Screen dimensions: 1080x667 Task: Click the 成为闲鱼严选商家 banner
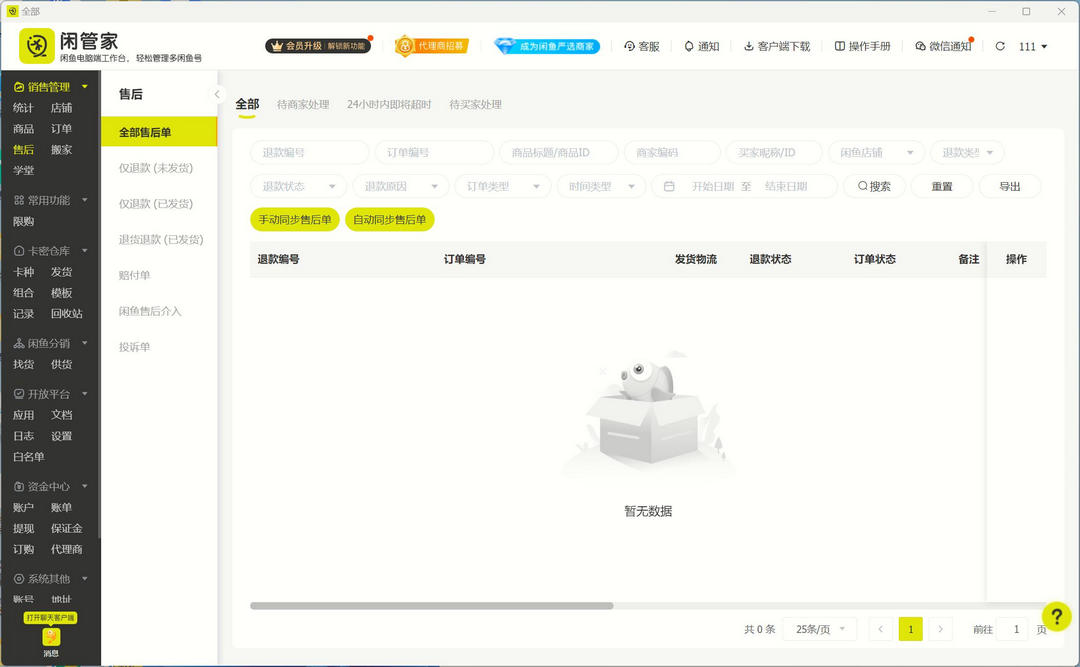(546, 46)
